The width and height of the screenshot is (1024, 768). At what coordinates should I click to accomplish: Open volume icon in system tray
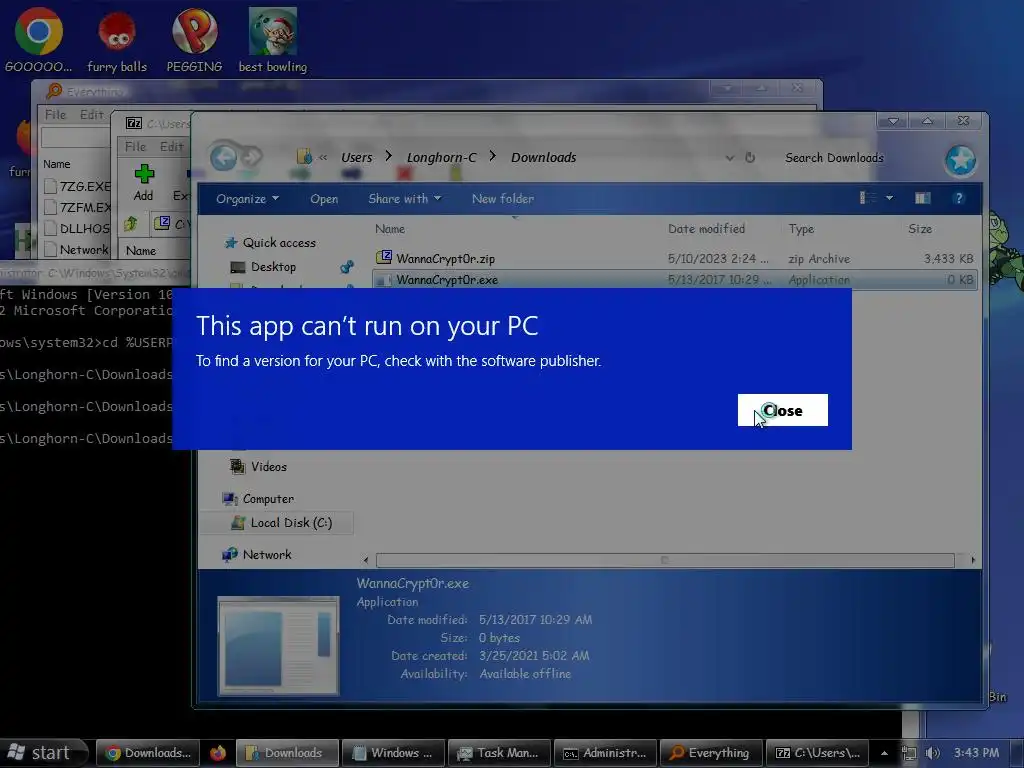[x=932, y=753]
